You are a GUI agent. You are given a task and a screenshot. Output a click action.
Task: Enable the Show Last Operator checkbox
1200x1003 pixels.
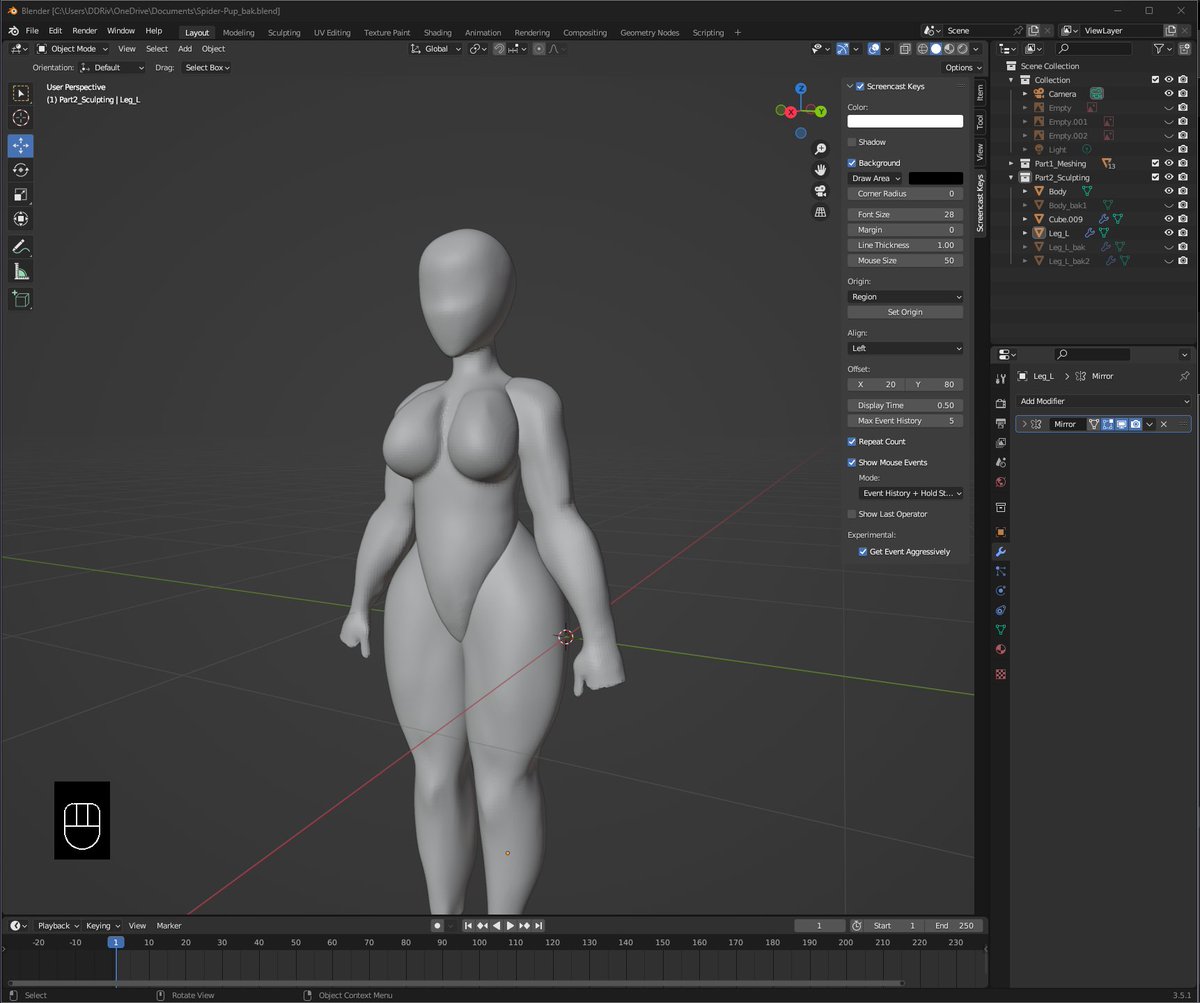(x=852, y=514)
